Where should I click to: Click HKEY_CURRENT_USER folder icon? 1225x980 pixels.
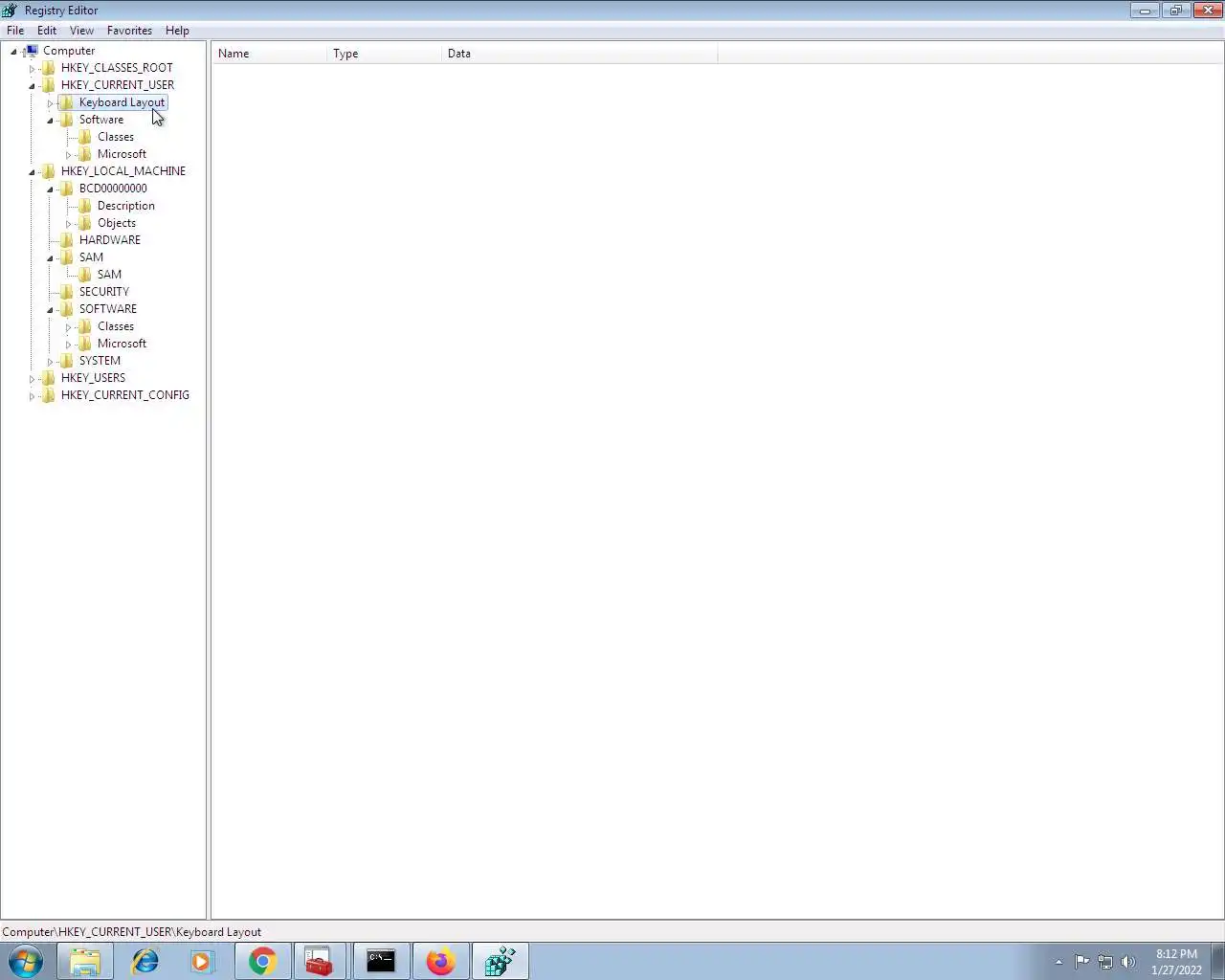(49, 85)
